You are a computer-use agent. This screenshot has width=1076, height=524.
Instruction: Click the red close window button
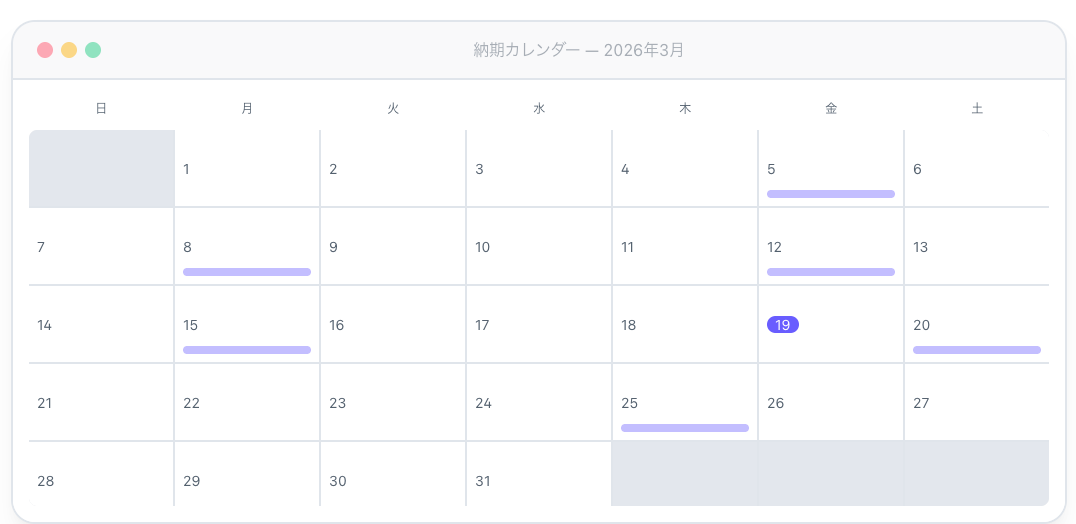pos(45,50)
